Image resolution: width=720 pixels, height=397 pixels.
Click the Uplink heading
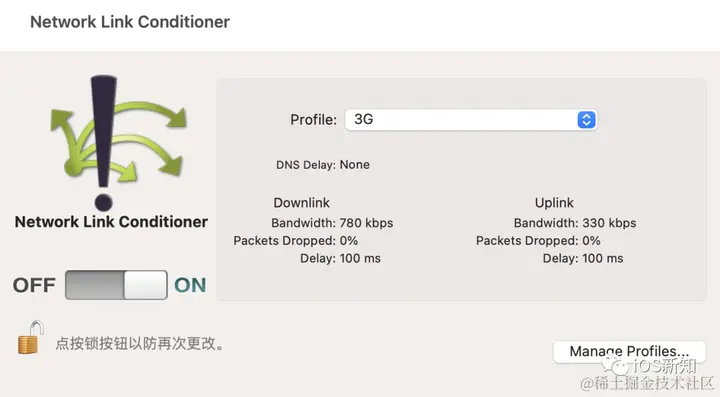point(554,203)
